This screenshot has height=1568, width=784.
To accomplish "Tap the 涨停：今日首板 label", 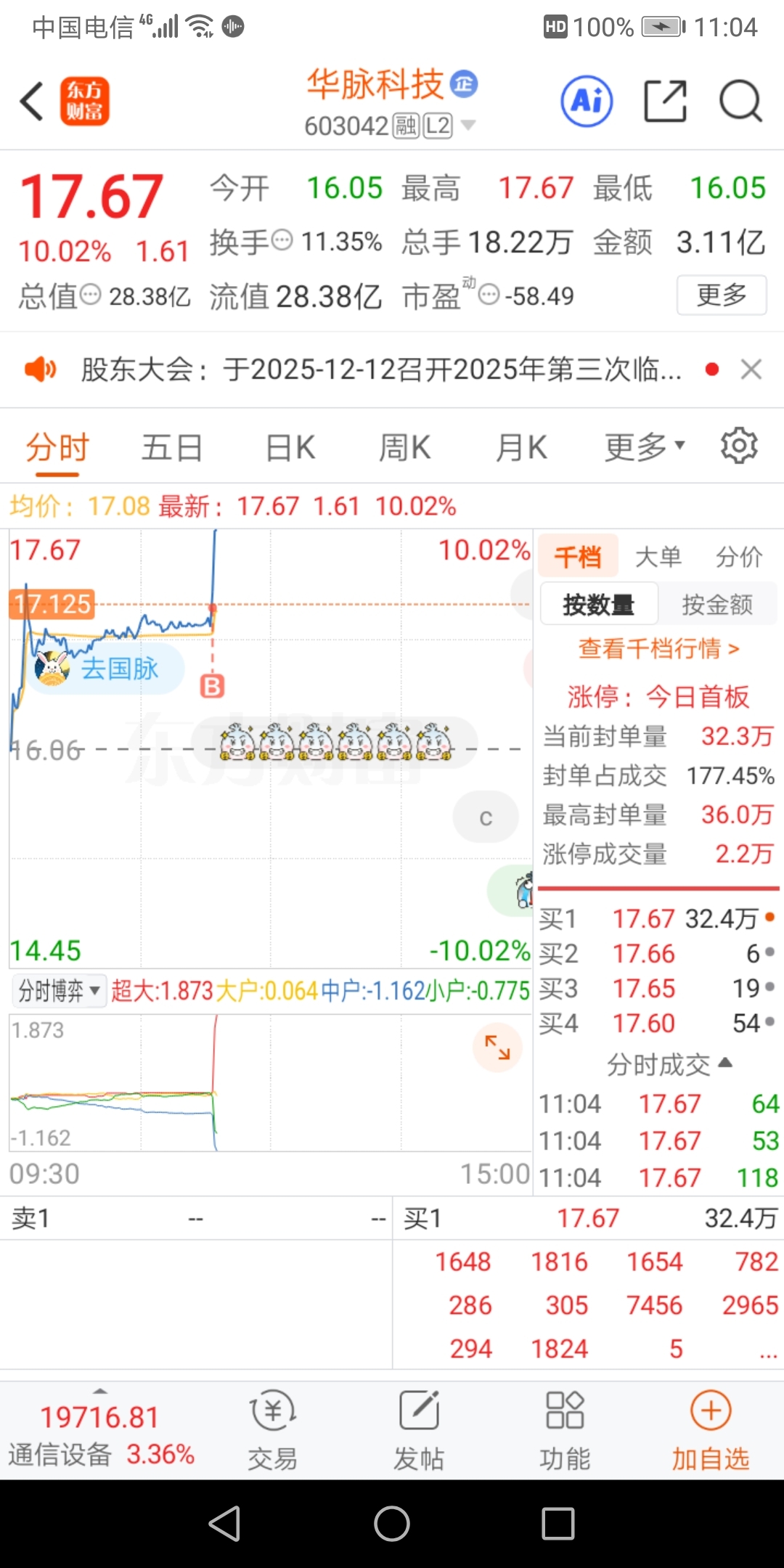I will [658, 696].
